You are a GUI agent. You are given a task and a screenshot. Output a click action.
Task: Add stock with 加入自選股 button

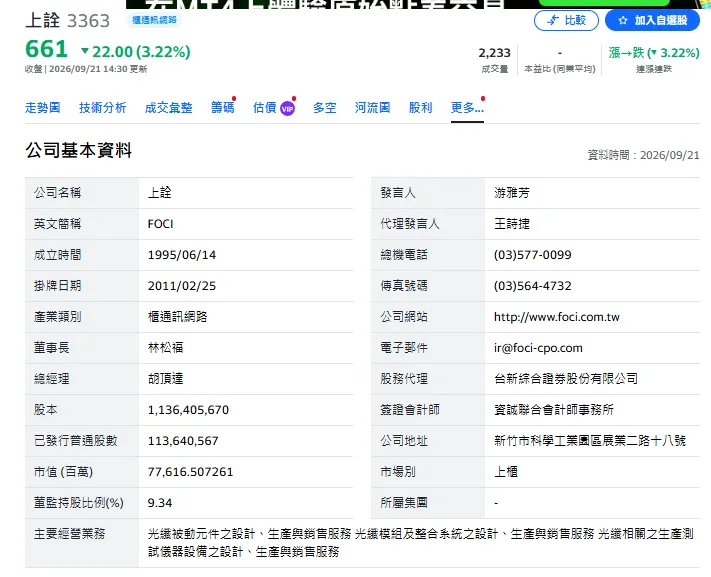(652, 20)
